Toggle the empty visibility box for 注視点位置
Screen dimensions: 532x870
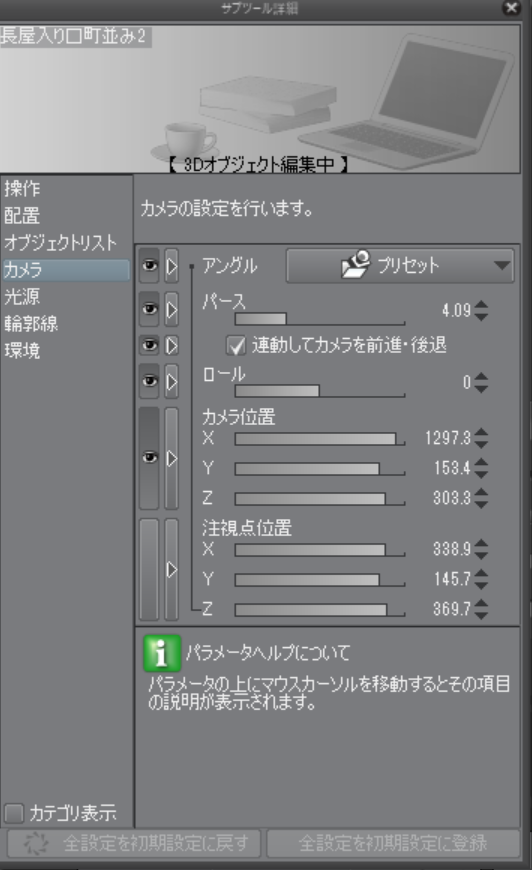click(149, 569)
